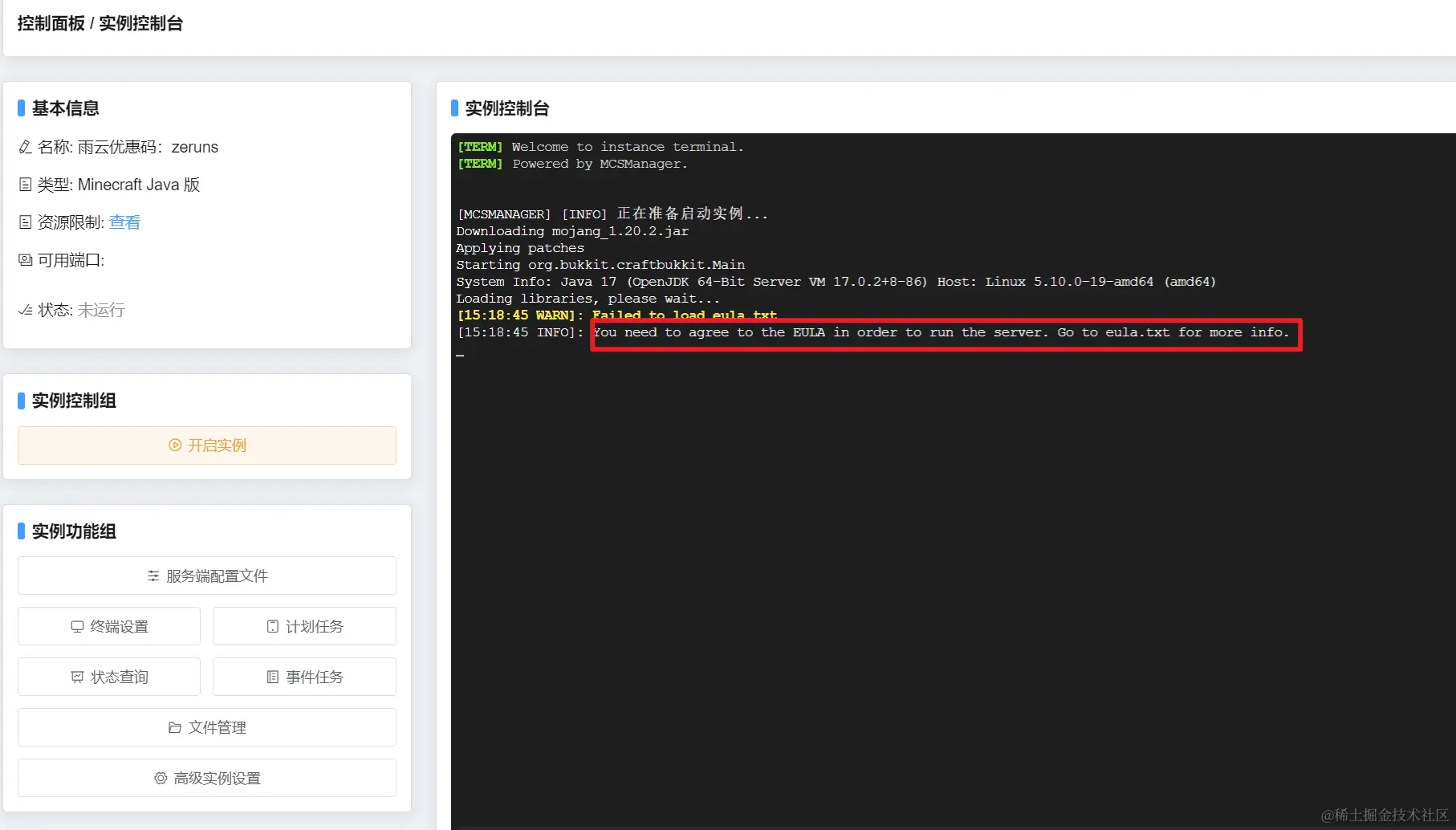
Task: Click the 'Downloading mojang_1.20.2.jar' log line
Action: tap(572, 231)
